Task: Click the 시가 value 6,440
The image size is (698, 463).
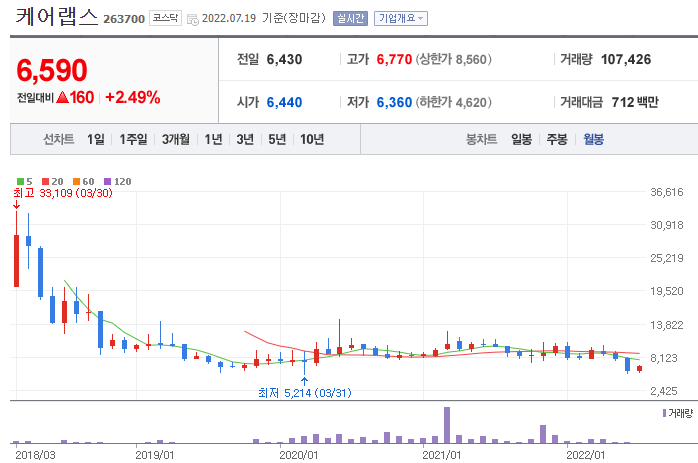Action: tap(284, 102)
